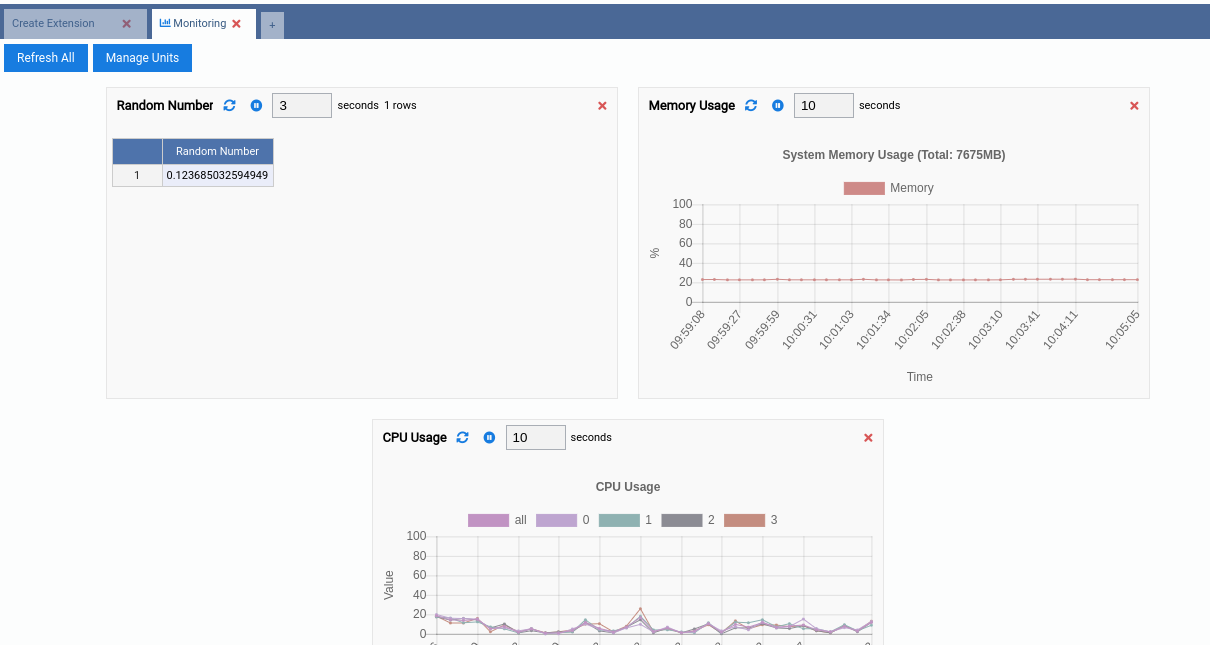Refresh the Memory Usage chart
The image size is (1210, 645).
pos(751,105)
